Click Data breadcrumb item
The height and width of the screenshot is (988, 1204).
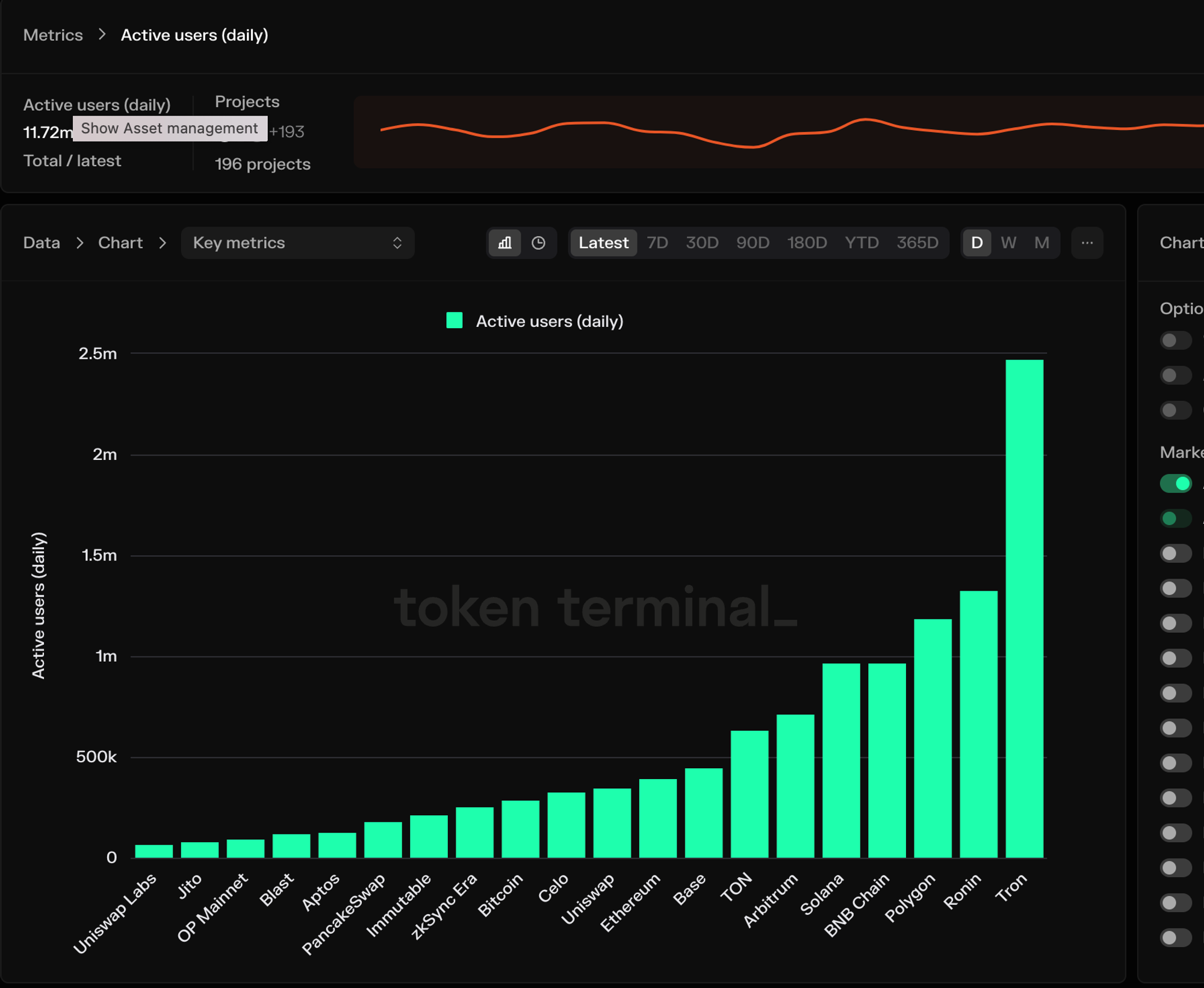point(40,243)
